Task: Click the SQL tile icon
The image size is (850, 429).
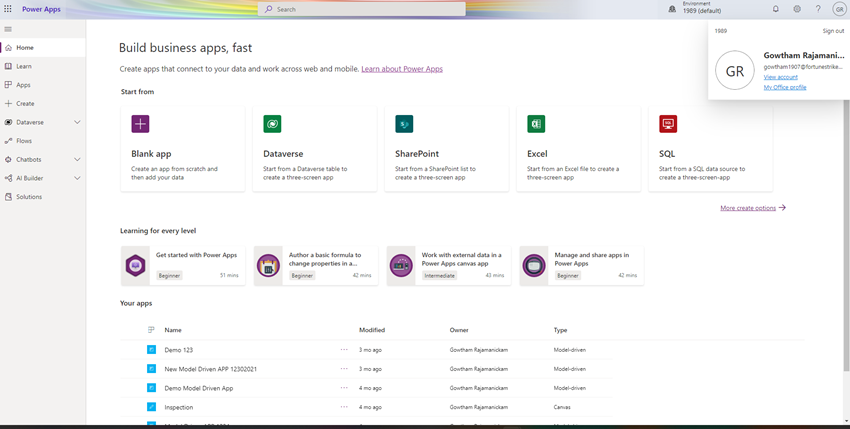Action: point(668,124)
